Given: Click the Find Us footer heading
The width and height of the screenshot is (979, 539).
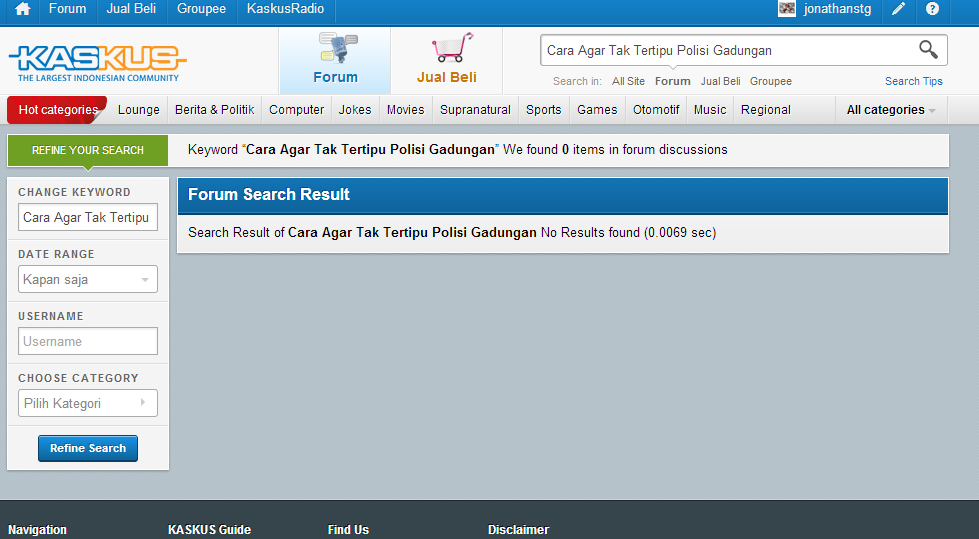Looking at the screenshot, I should 348,530.
